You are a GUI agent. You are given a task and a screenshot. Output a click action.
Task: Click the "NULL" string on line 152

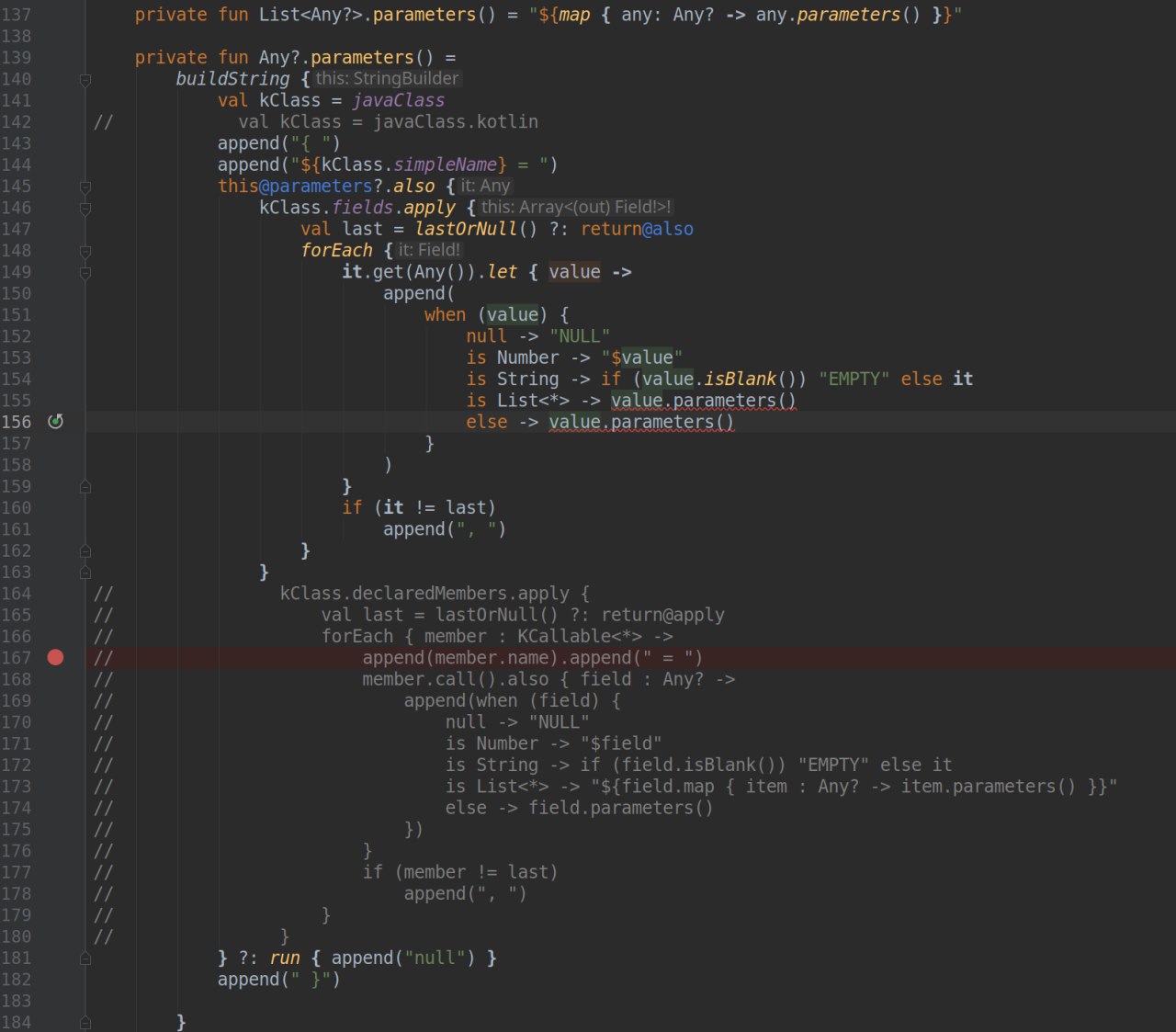[580, 336]
